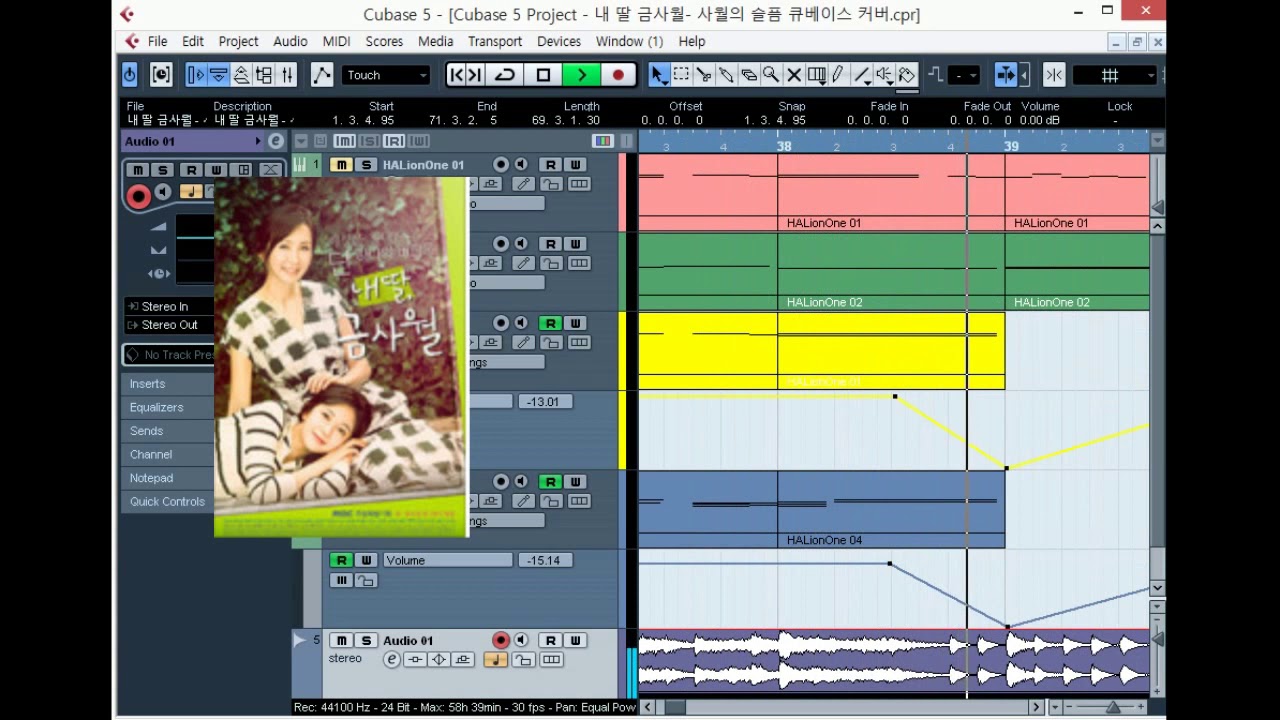Select HALionOne 04 event in timeline
Viewport: 1280px width, 720px height.
pyautogui.click(x=821, y=509)
